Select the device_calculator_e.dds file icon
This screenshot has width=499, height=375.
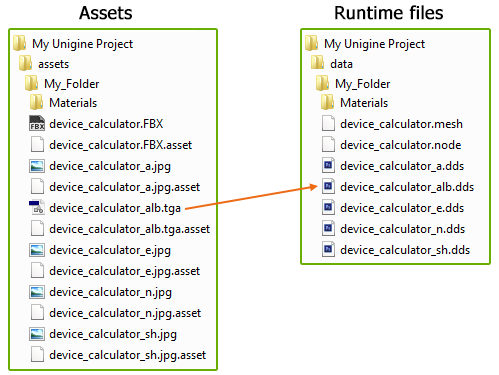(328, 207)
